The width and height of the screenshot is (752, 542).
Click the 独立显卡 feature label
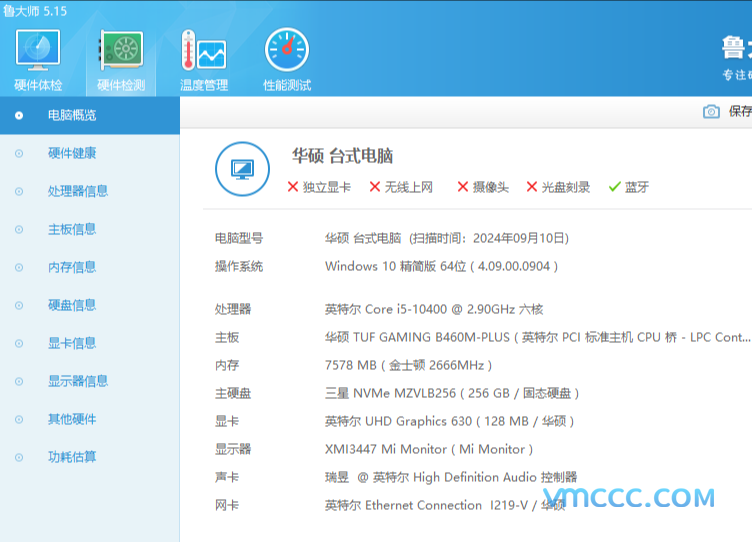327,187
